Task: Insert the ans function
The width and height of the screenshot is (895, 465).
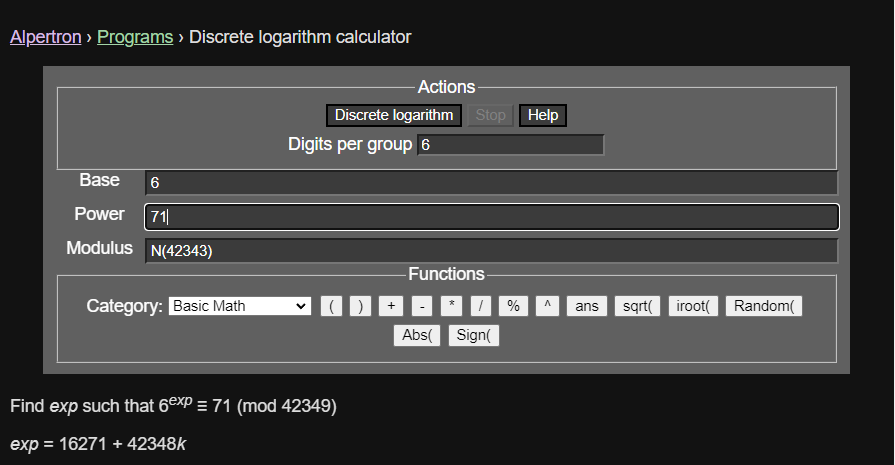Action: click(587, 306)
